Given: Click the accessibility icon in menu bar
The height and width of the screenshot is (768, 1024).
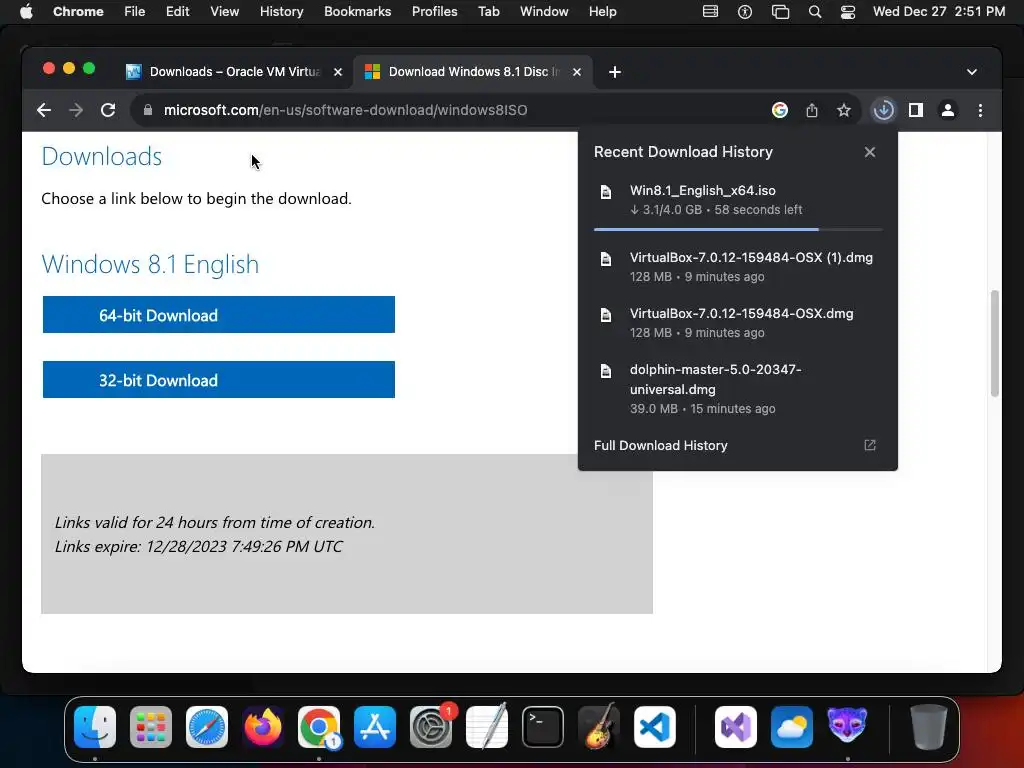Looking at the screenshot, I should click(744, 12).
